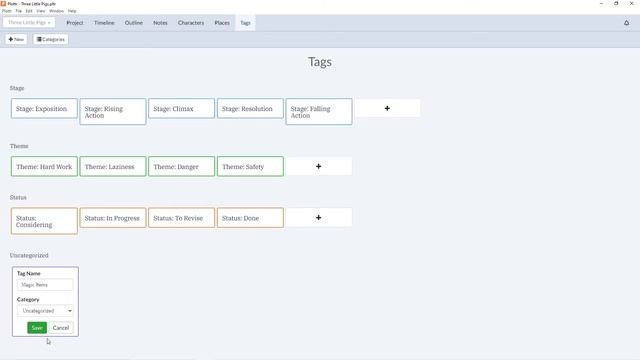640x360 pixels.
Task: Click the plus card in Stage row
Action: pos(387,108)
